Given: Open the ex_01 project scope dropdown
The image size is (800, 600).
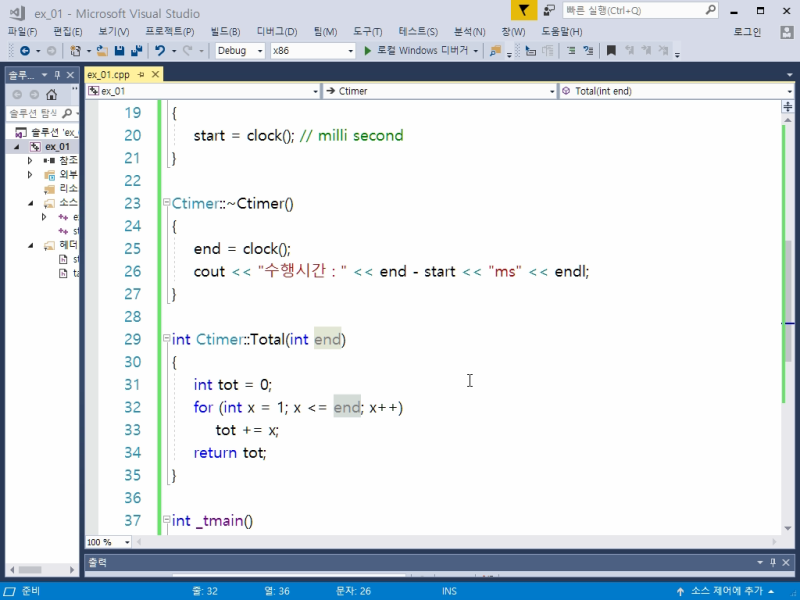Looking at the screenshot, I should pos(315,91).
